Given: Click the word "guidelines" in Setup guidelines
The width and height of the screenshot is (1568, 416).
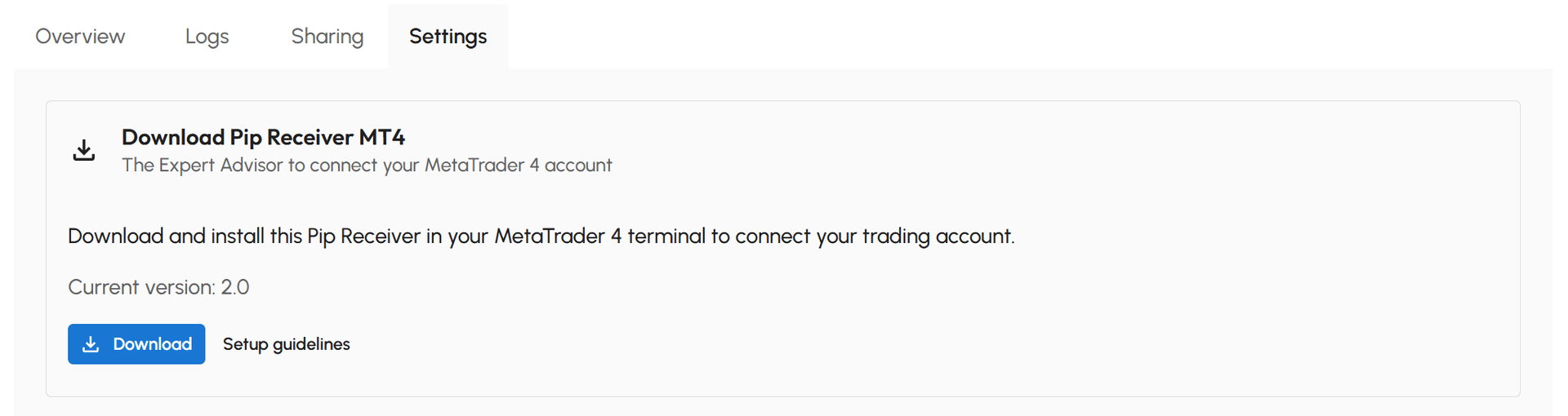Looking at the screenshot, I should [x=311, y=344].
